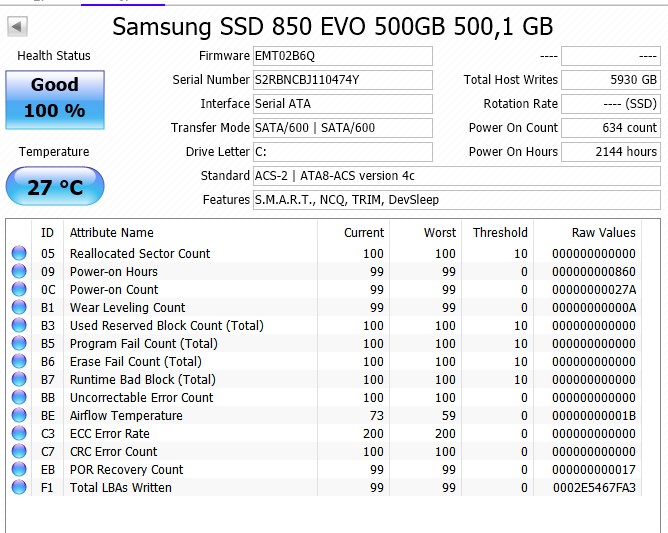The height and width of the screenshot is (533, 668).
Task: Click the status orb for Wear Leveling Count
Action: click(19, 307)
